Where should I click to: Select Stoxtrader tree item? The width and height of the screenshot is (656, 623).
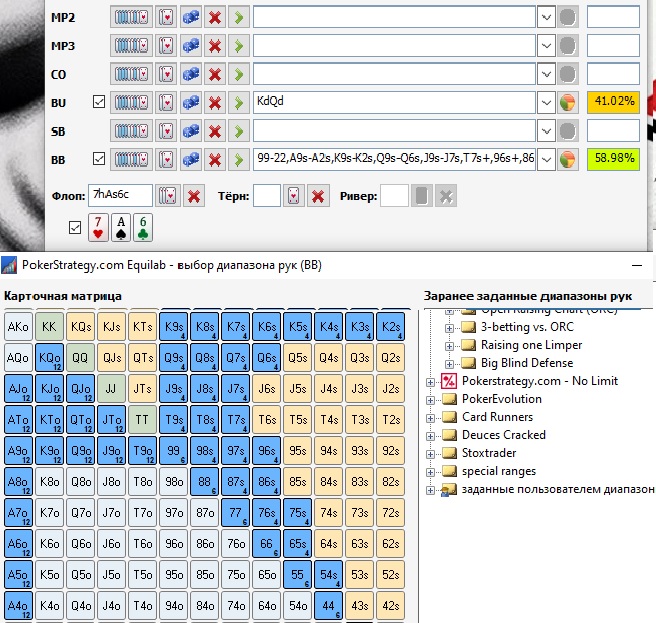(x=489, y=453)
